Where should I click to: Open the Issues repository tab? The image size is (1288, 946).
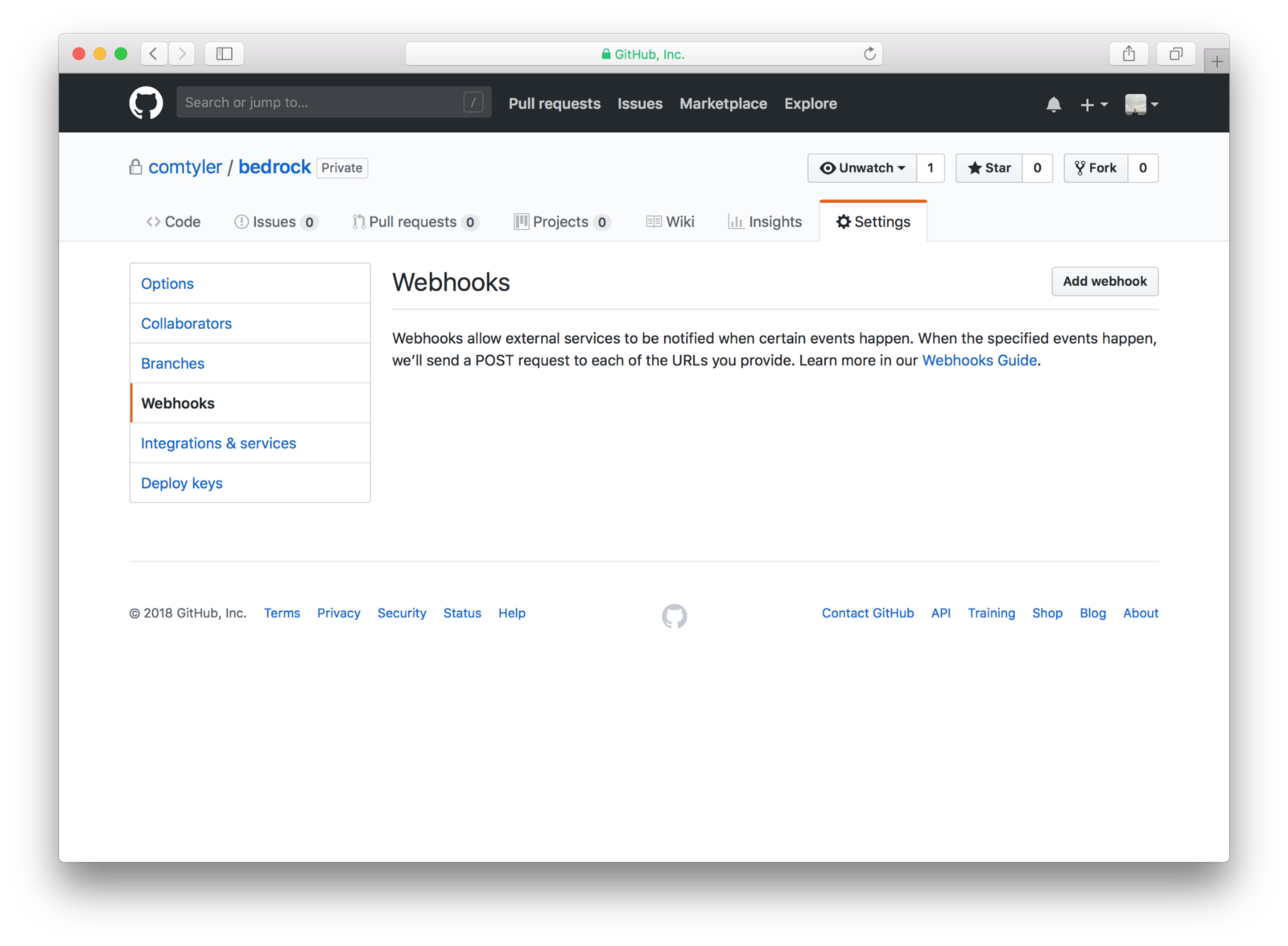[x=275, y=222]
